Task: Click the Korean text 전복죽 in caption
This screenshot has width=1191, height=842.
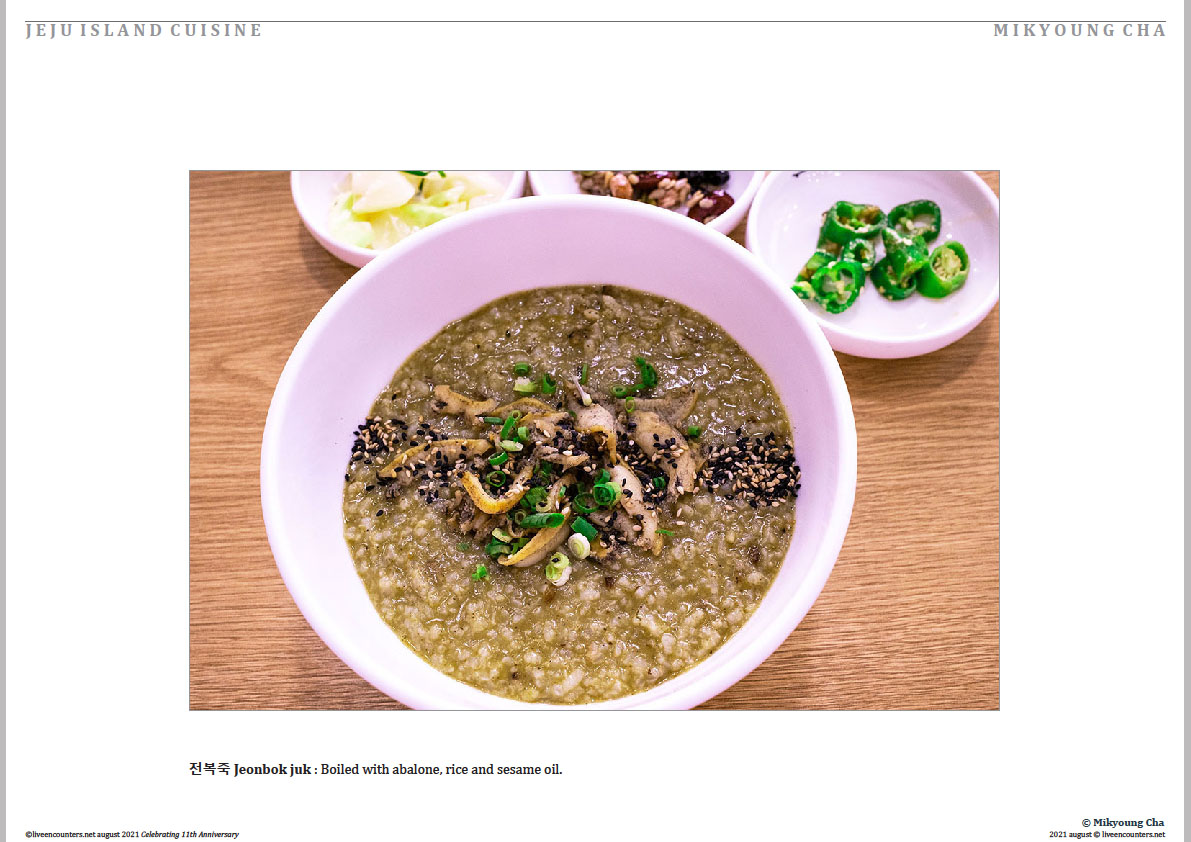Action: (209, 769)
